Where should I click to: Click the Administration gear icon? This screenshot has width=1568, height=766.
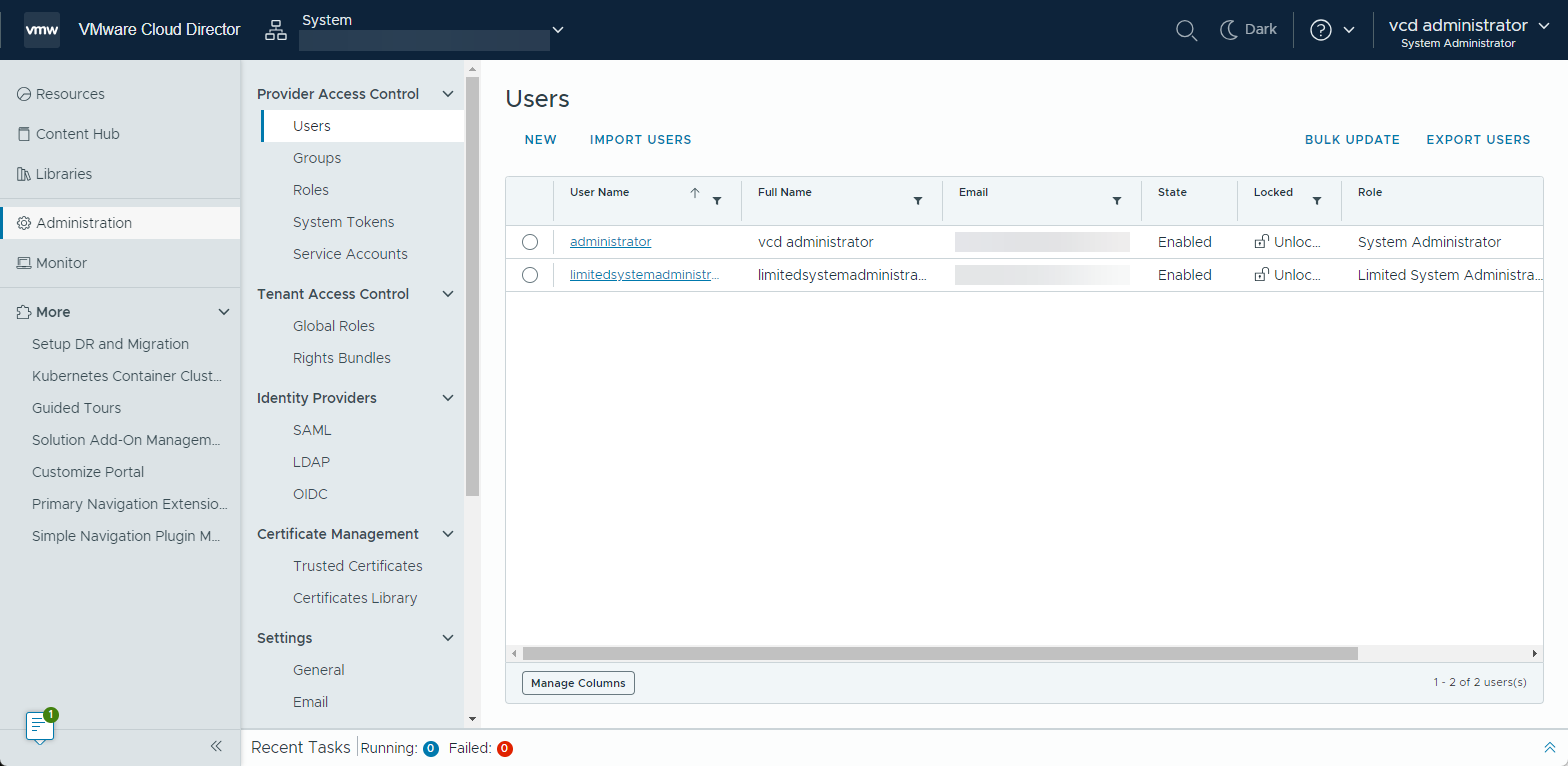tap(24, 223)
